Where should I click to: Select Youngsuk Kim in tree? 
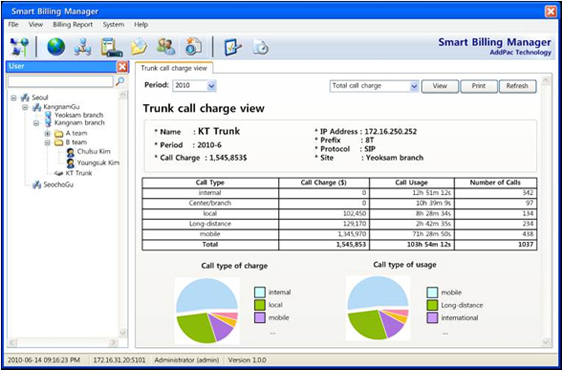(98, 163)
